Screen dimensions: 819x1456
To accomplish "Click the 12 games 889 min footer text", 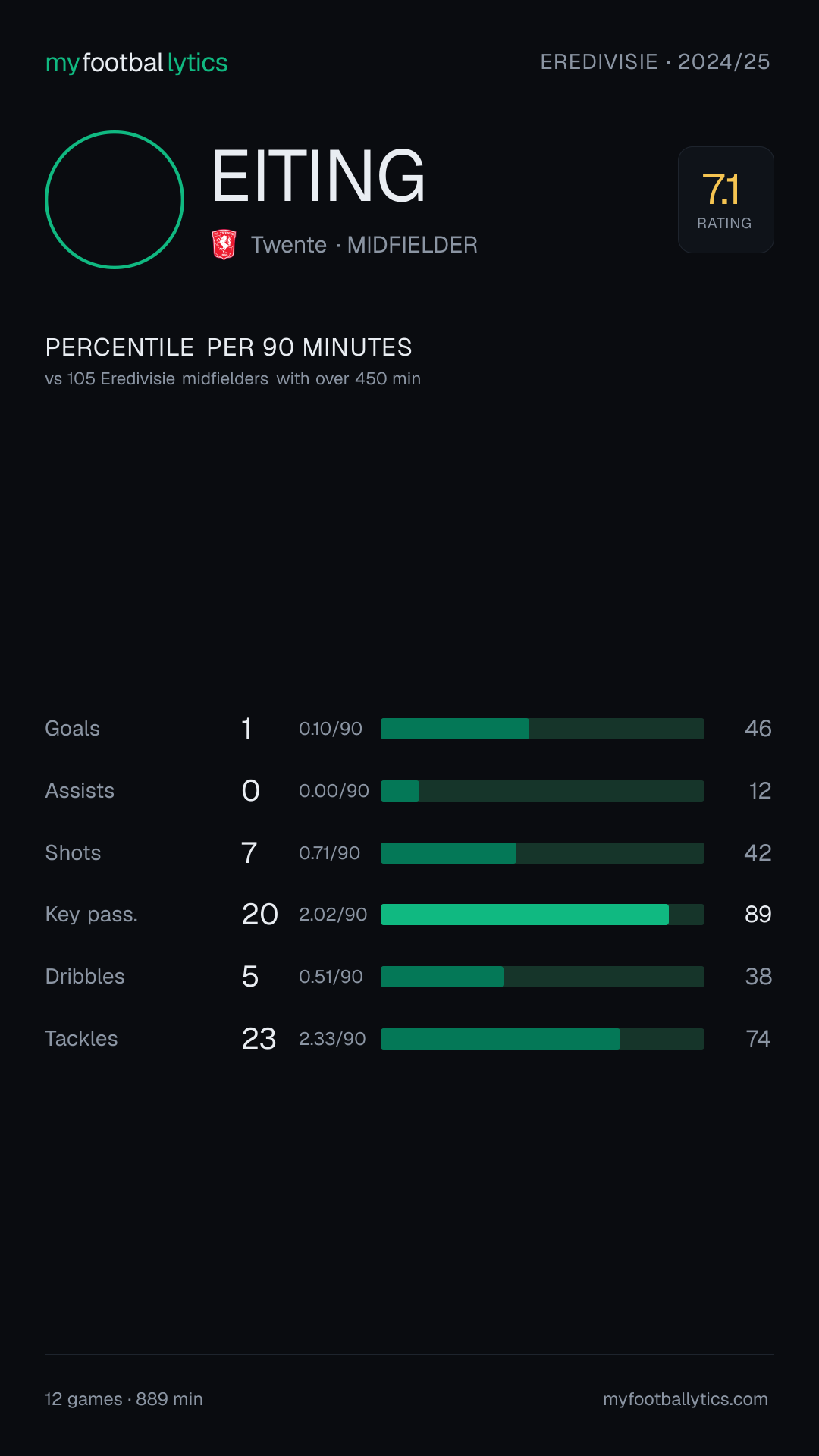I will 124,1399.
